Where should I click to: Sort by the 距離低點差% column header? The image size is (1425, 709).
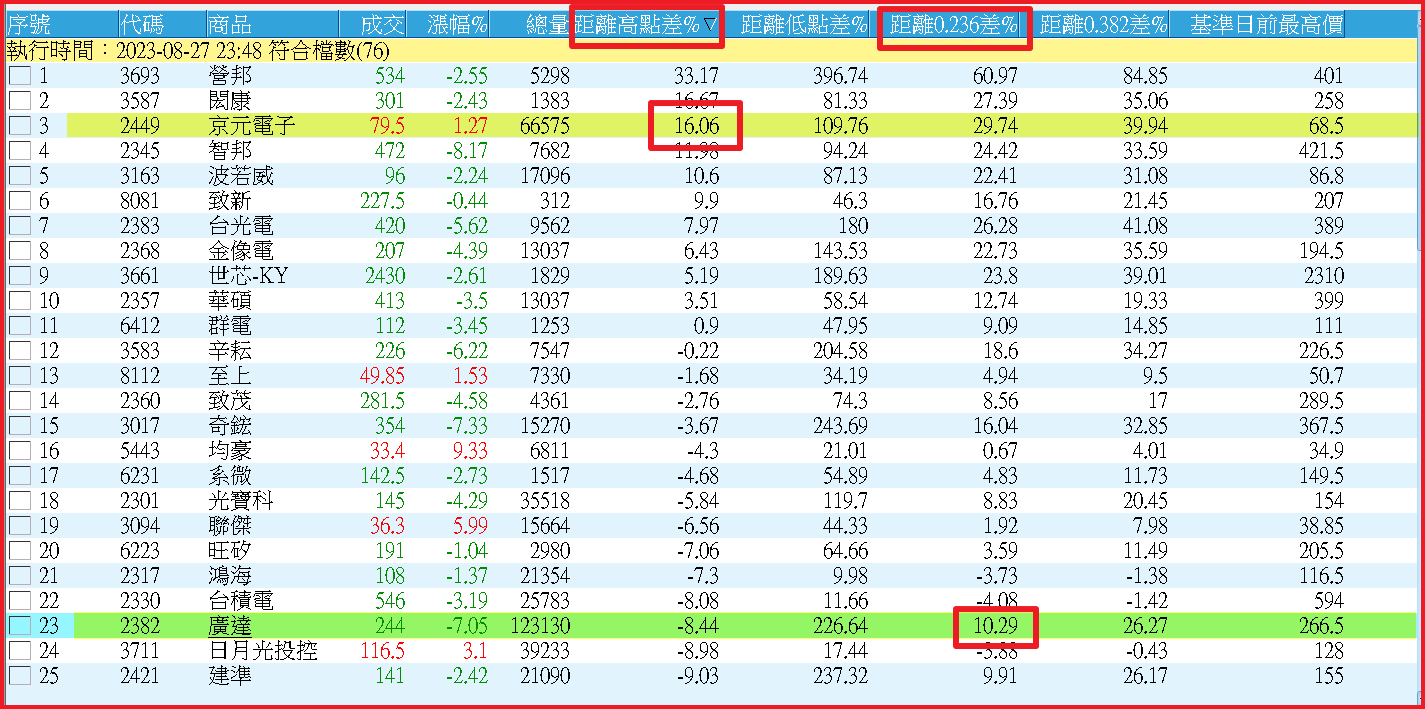click(804, 26)
